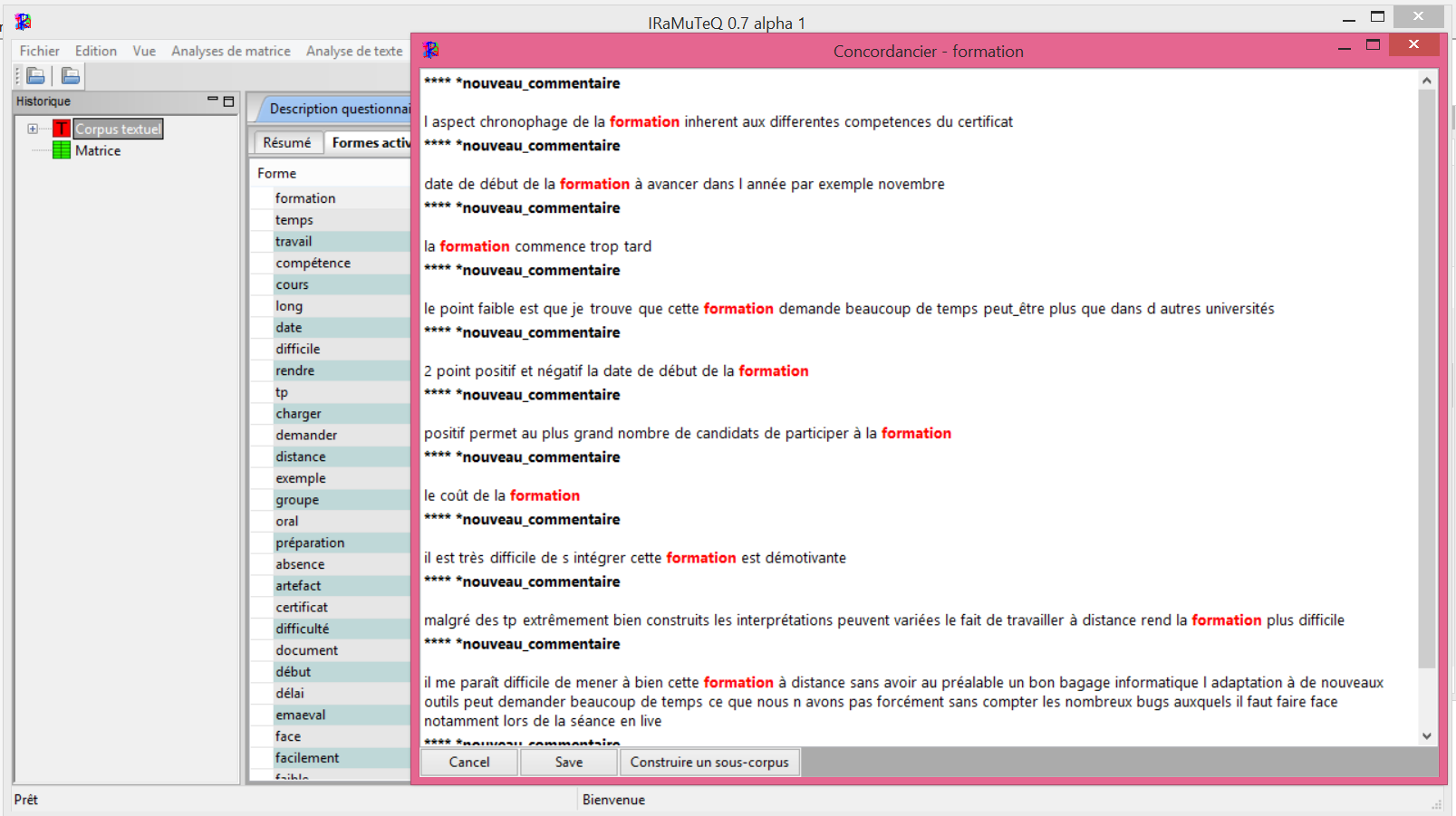Screen dimensions: 1456x816
Task: Click the Forme column header
Action: tap(277, 173)
